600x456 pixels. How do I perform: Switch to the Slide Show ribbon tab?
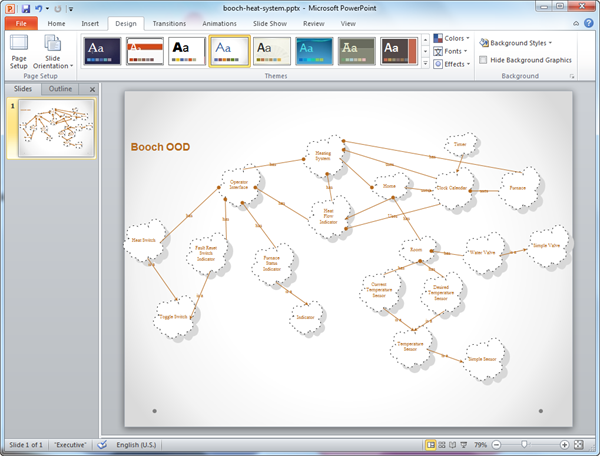coord(270,23)
